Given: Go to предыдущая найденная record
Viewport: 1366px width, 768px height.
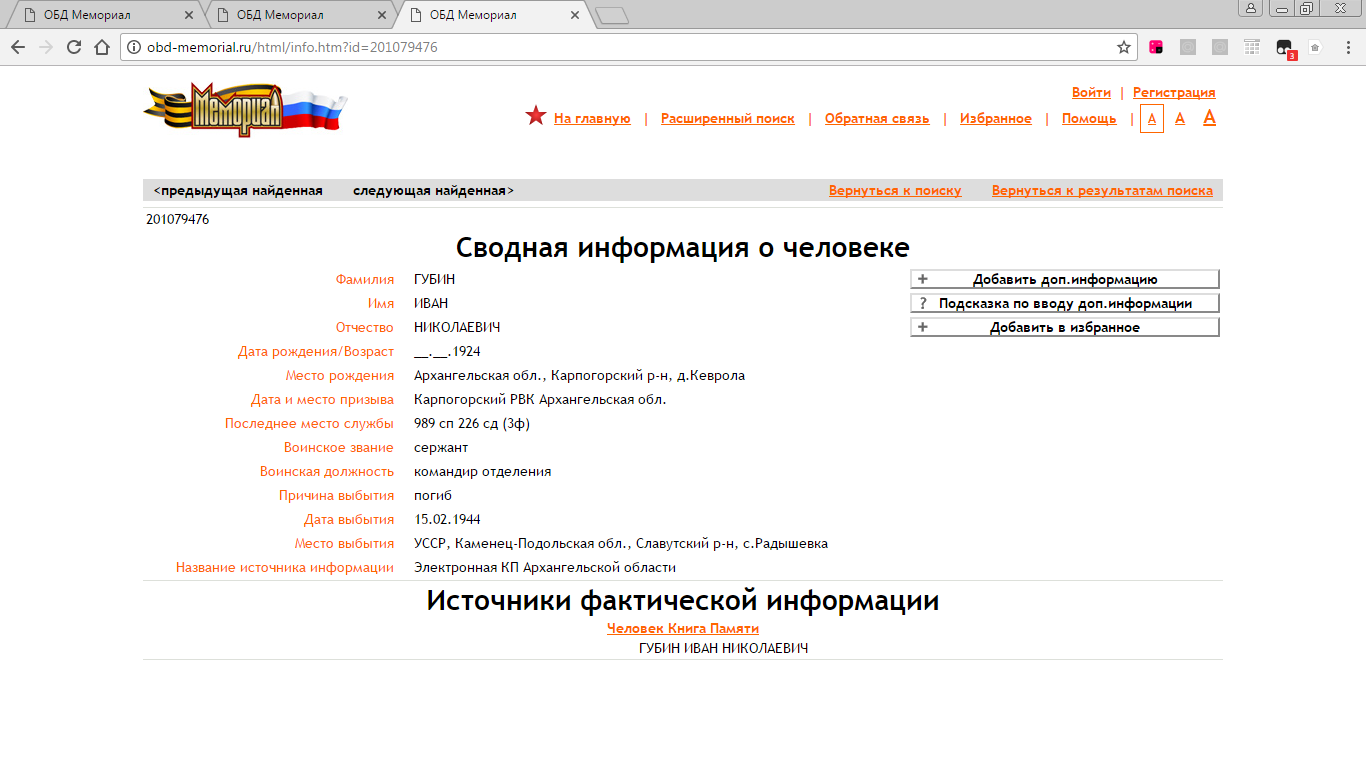Looking at the screenshot, I should coord(238,190).
